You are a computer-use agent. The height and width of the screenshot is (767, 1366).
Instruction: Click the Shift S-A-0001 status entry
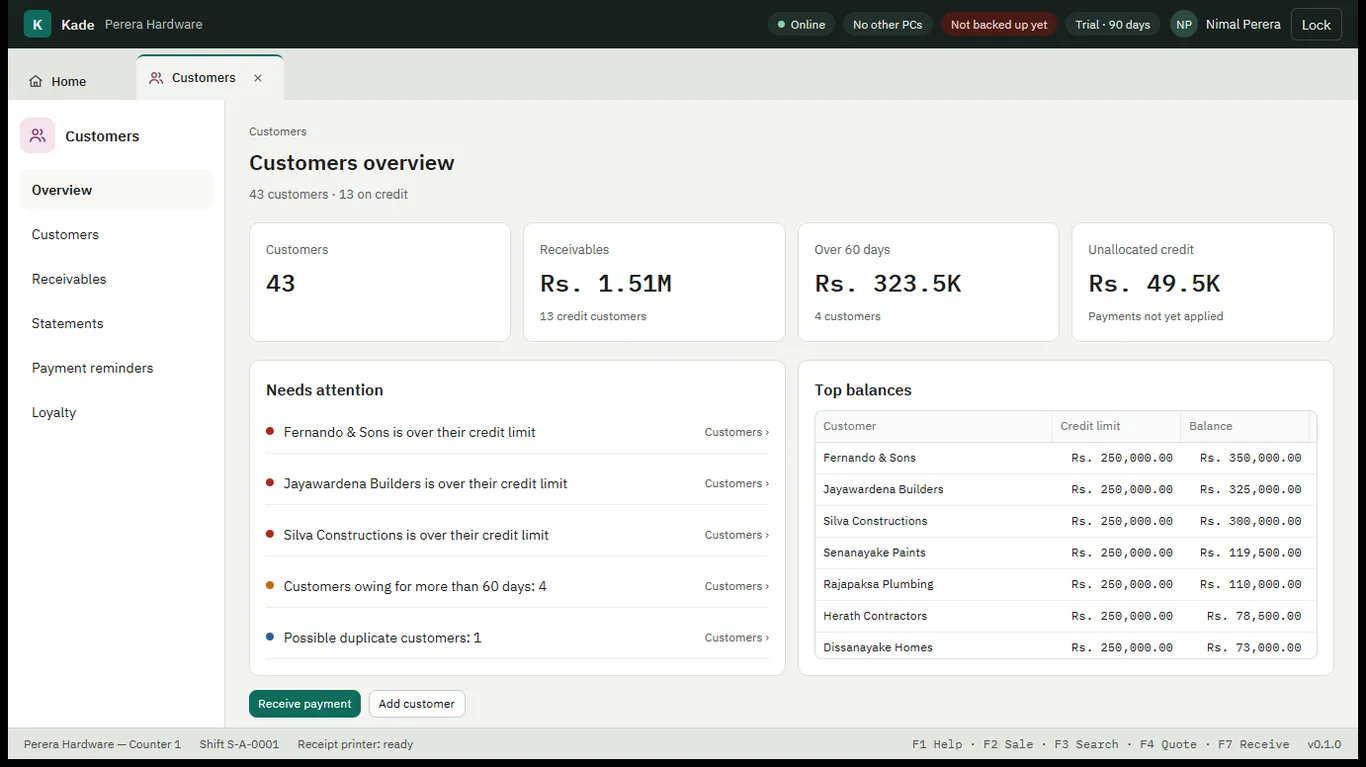coord(239,745)
